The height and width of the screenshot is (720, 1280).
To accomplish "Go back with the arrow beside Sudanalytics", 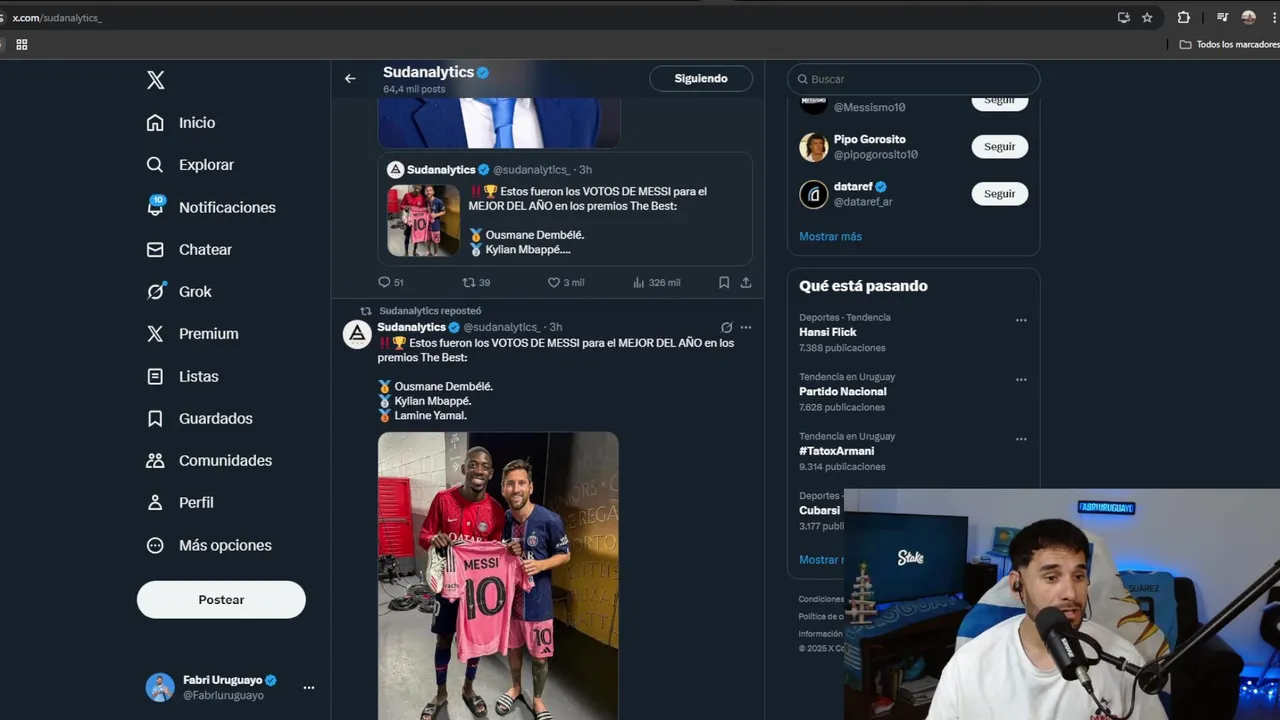I will (x=350, y=78).
